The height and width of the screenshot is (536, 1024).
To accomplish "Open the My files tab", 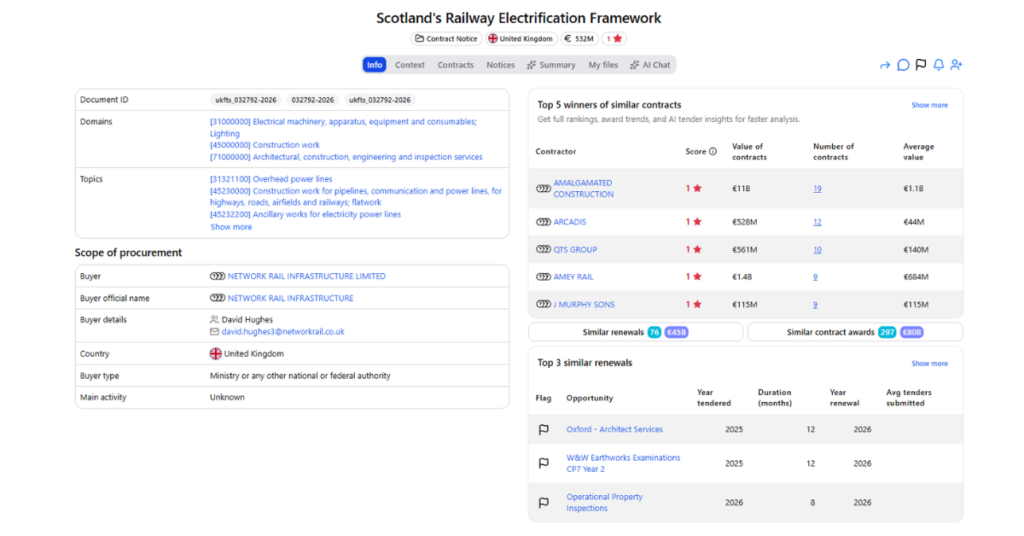I will [603, 65].
